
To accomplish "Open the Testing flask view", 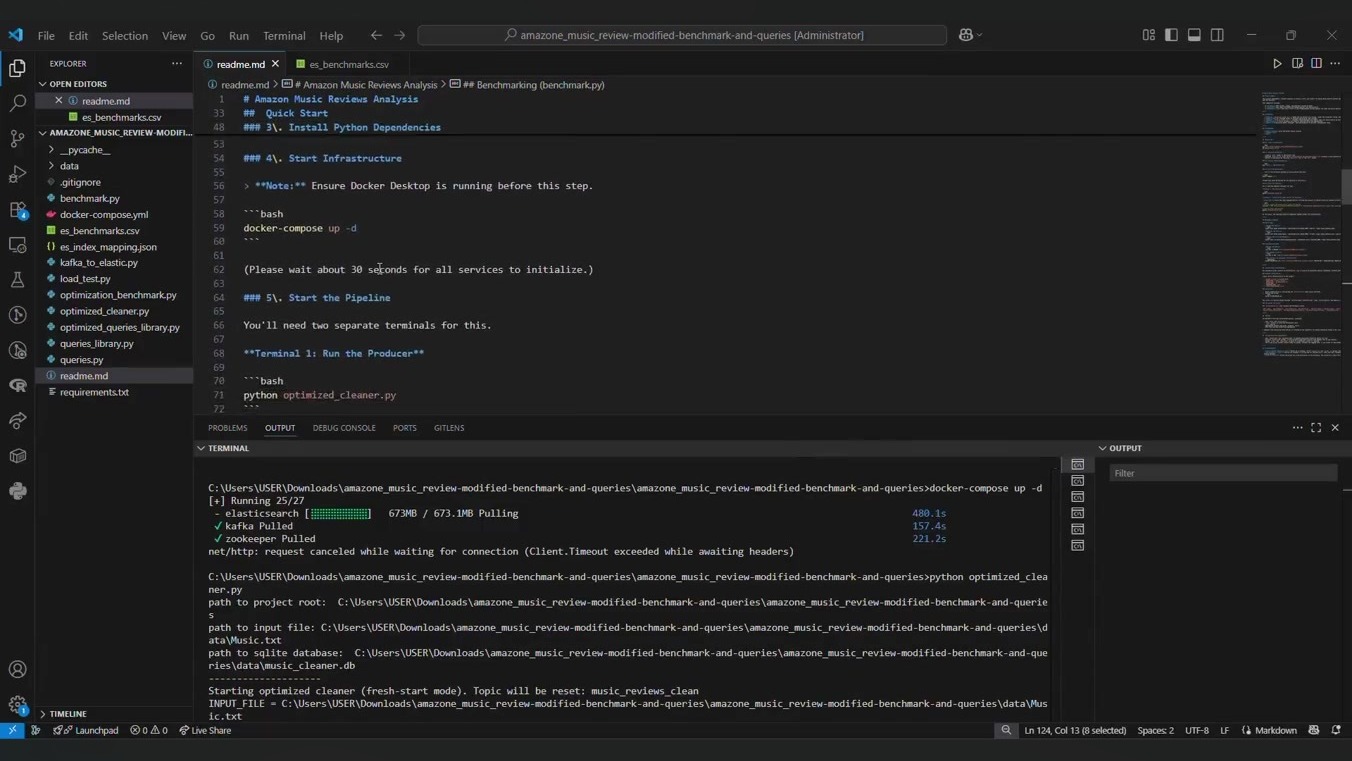I will click(x=17, y=280).
